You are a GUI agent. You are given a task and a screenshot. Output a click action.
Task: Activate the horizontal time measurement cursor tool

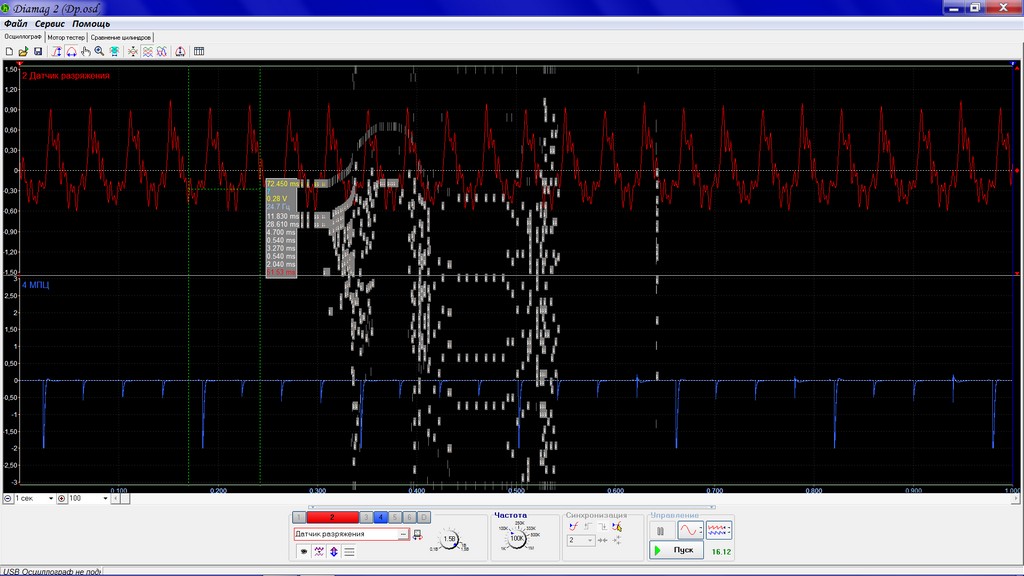(71, 52)
